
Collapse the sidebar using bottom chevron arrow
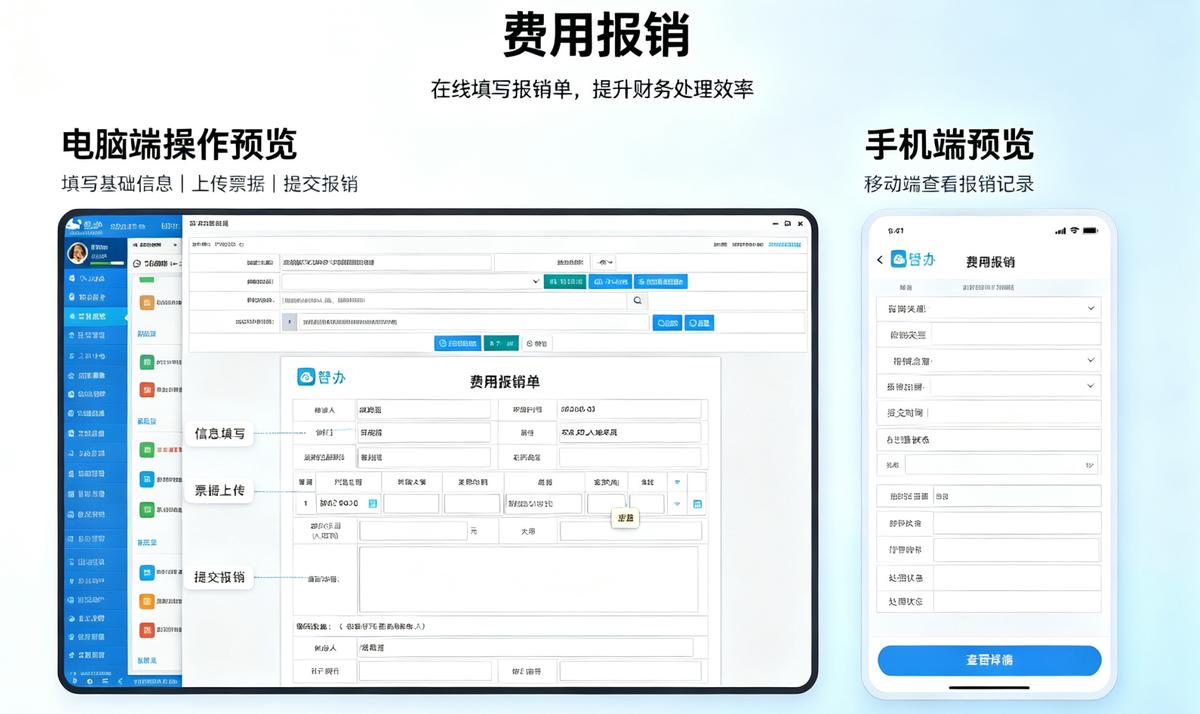119,681
